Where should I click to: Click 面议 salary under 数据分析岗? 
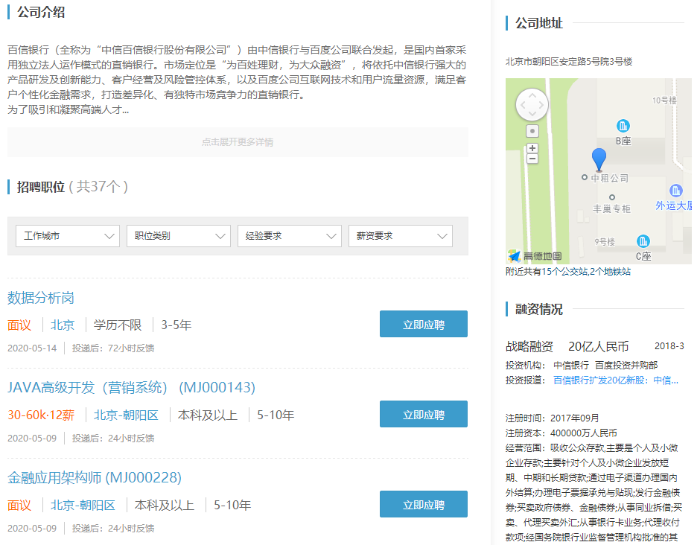19,325
